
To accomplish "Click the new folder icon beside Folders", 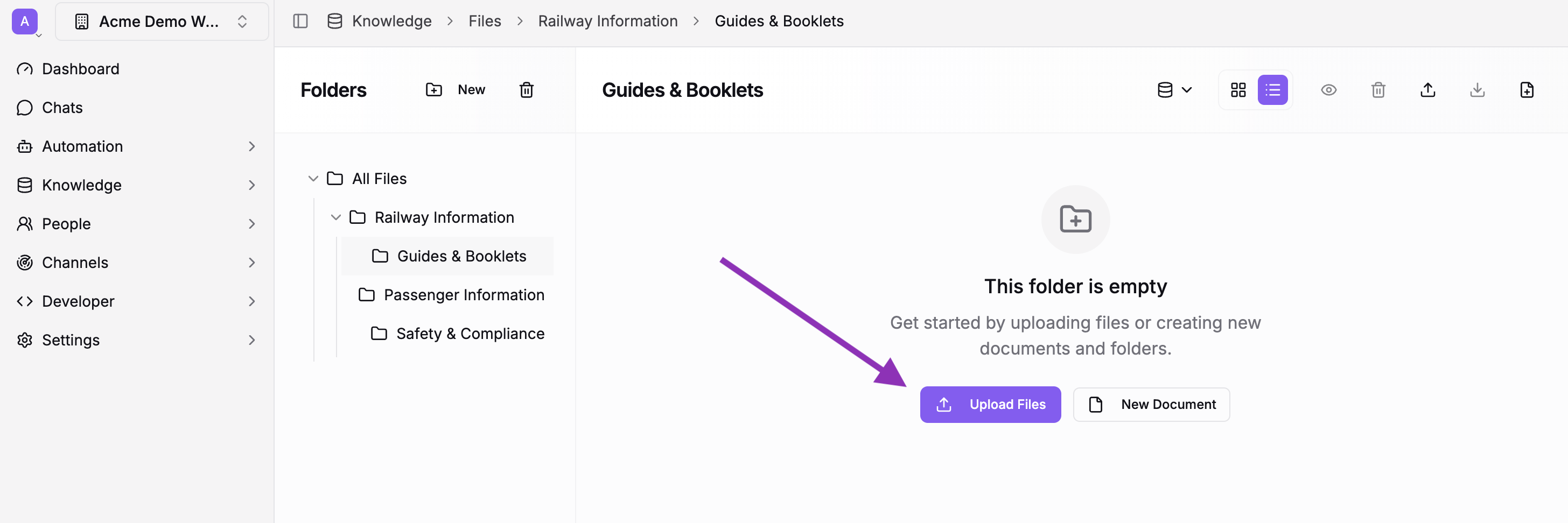I will click(434, 90).
